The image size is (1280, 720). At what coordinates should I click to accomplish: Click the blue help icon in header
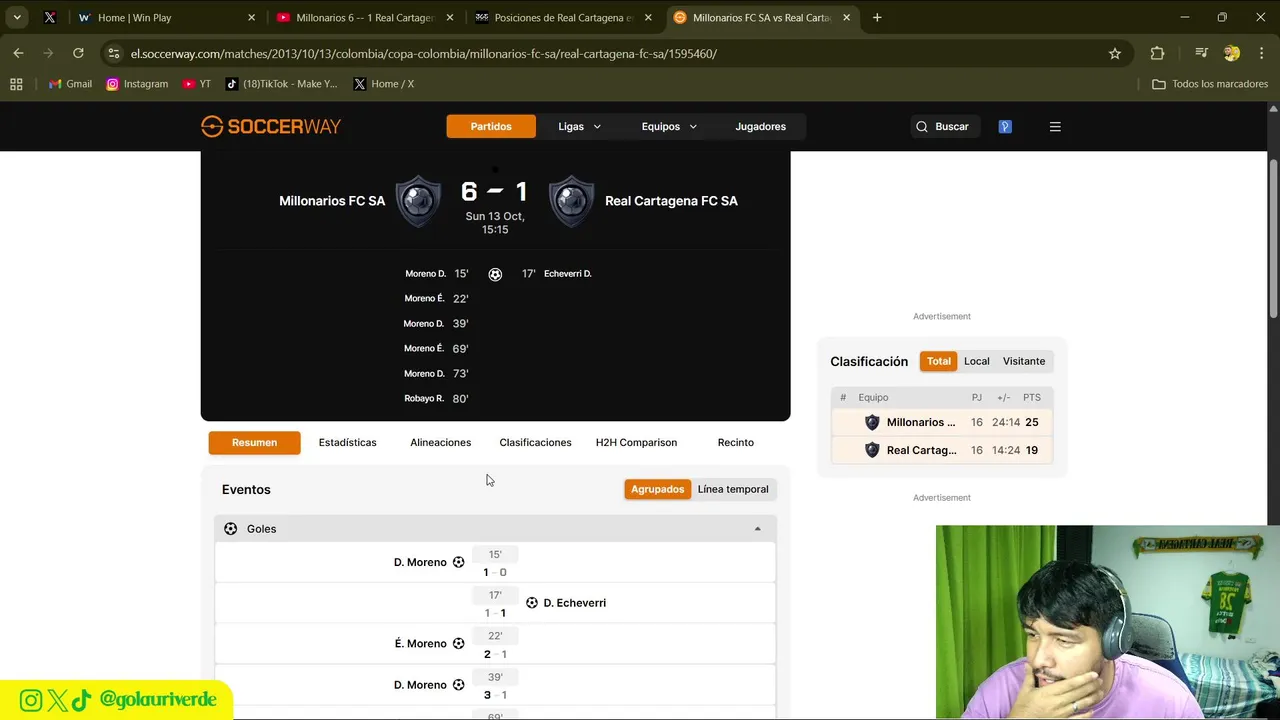coord(1005,127)
